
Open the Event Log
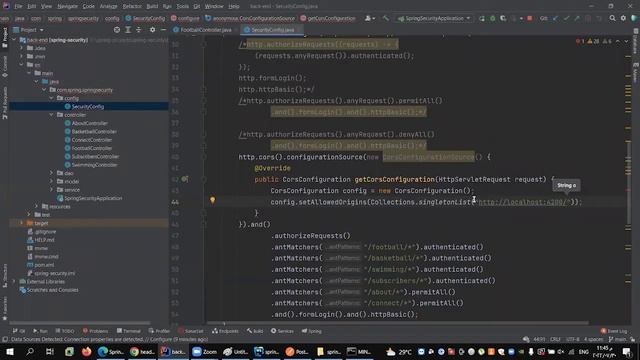coord(614,331)
